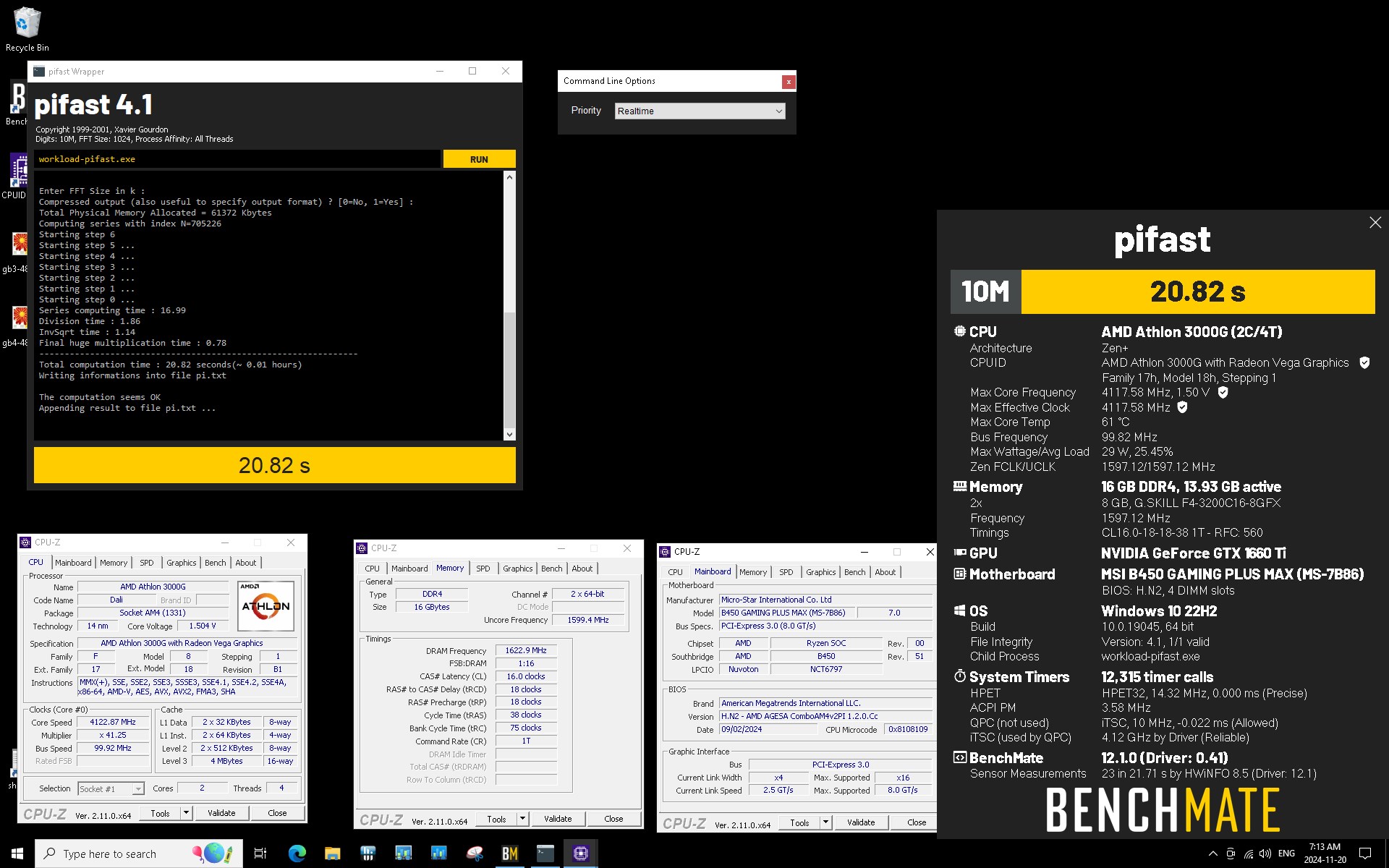Click workload-pifast.exe Child Process value

pyautogui.click(x=1150, y=657)
